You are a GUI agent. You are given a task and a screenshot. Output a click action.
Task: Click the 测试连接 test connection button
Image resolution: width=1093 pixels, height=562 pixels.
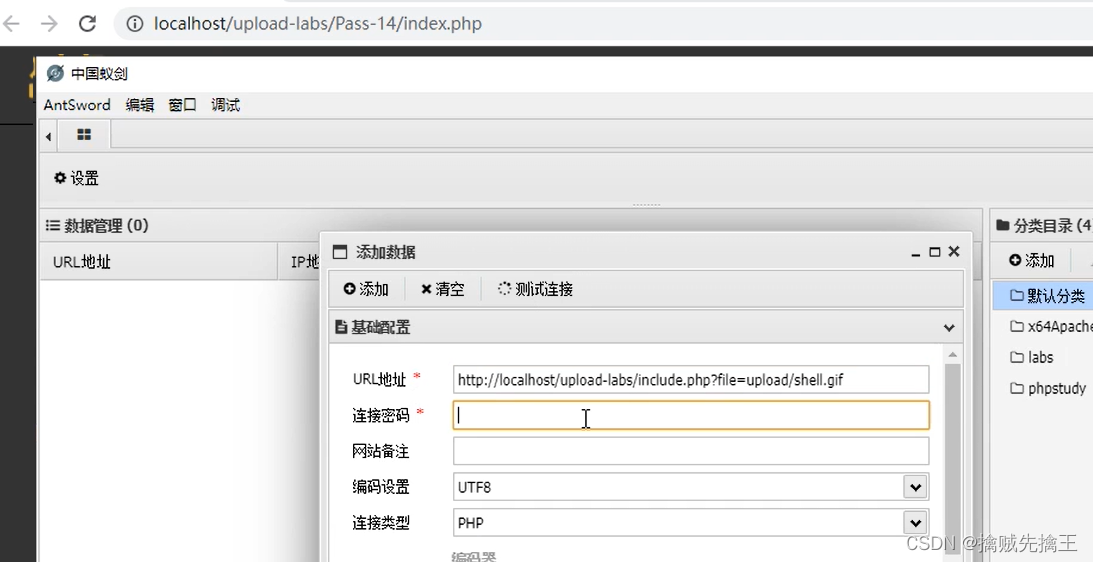click(x=535, y=289)
